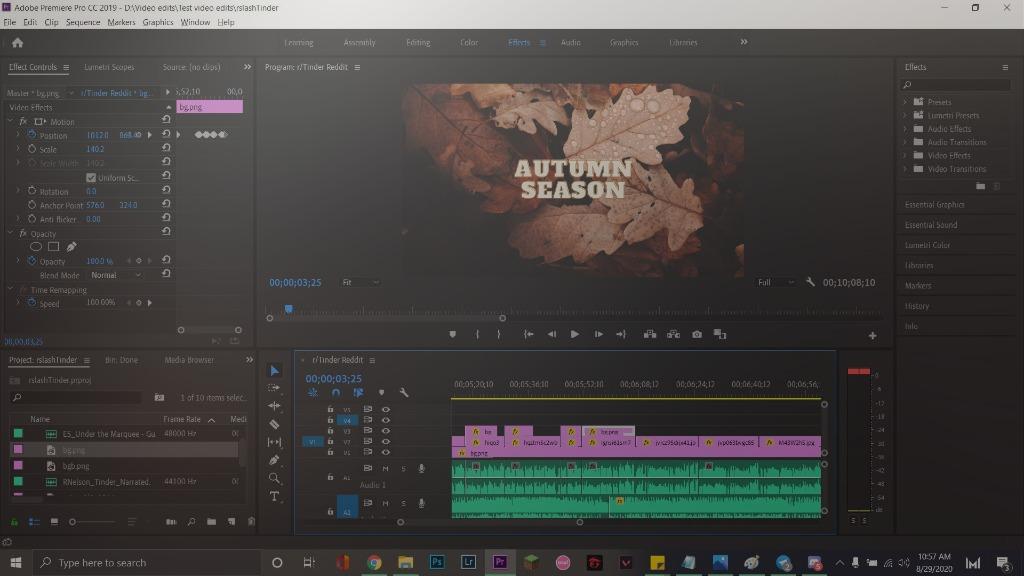
Task: Hide track V3 with the eye icon
Action: pyautogui.click(x=386, y=431)
